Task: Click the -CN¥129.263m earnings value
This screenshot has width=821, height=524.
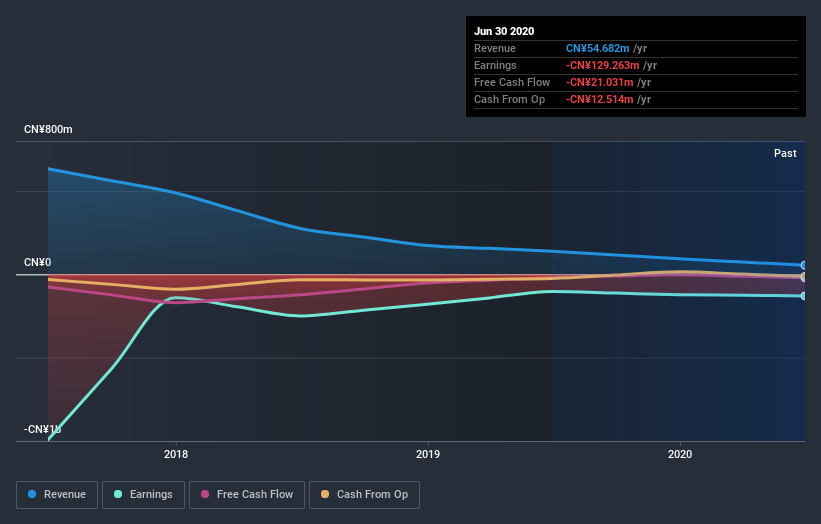Action: tap(603, 65)
